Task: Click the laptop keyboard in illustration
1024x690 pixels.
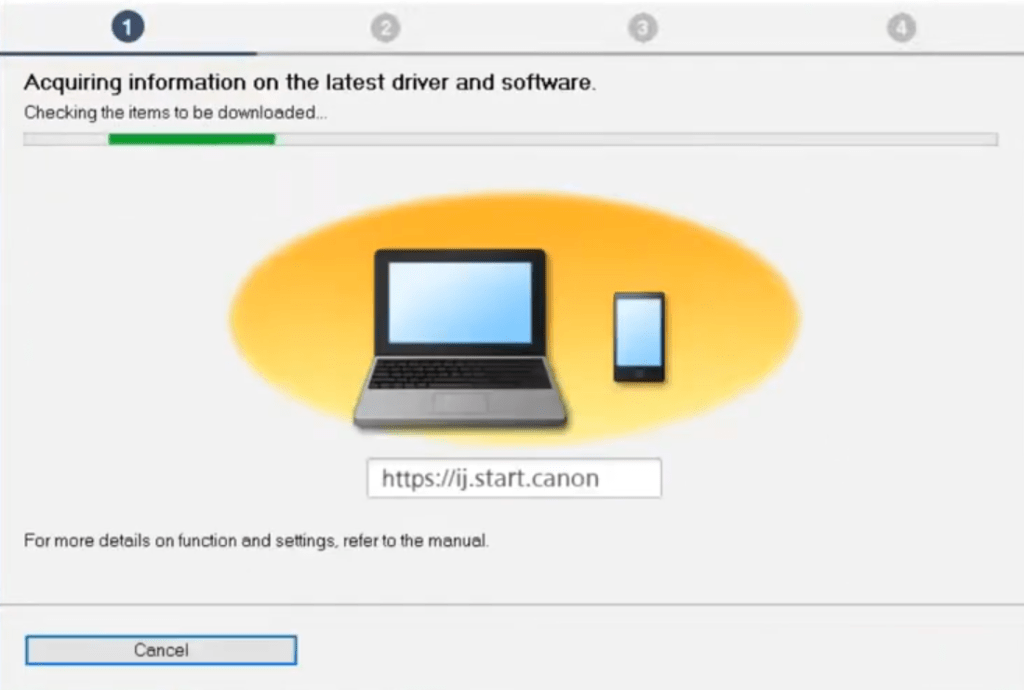Action: point(460,375)
